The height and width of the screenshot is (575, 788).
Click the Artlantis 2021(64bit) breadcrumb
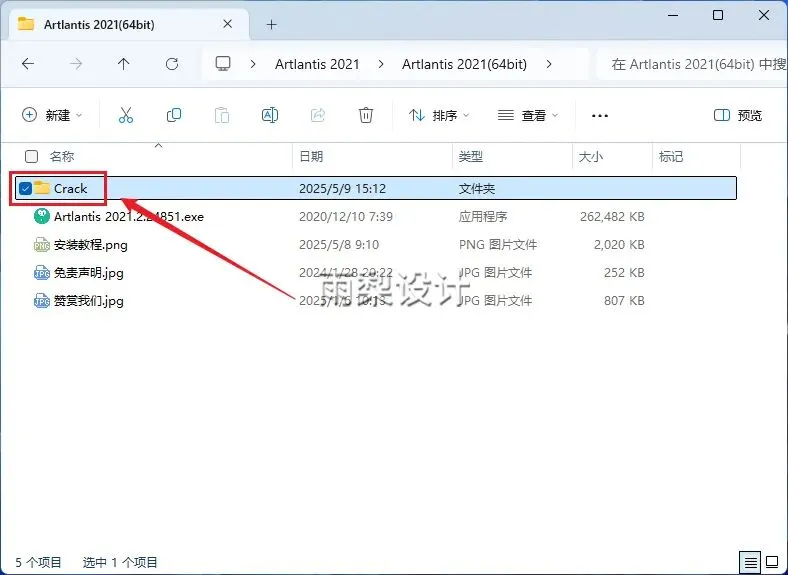464,64
